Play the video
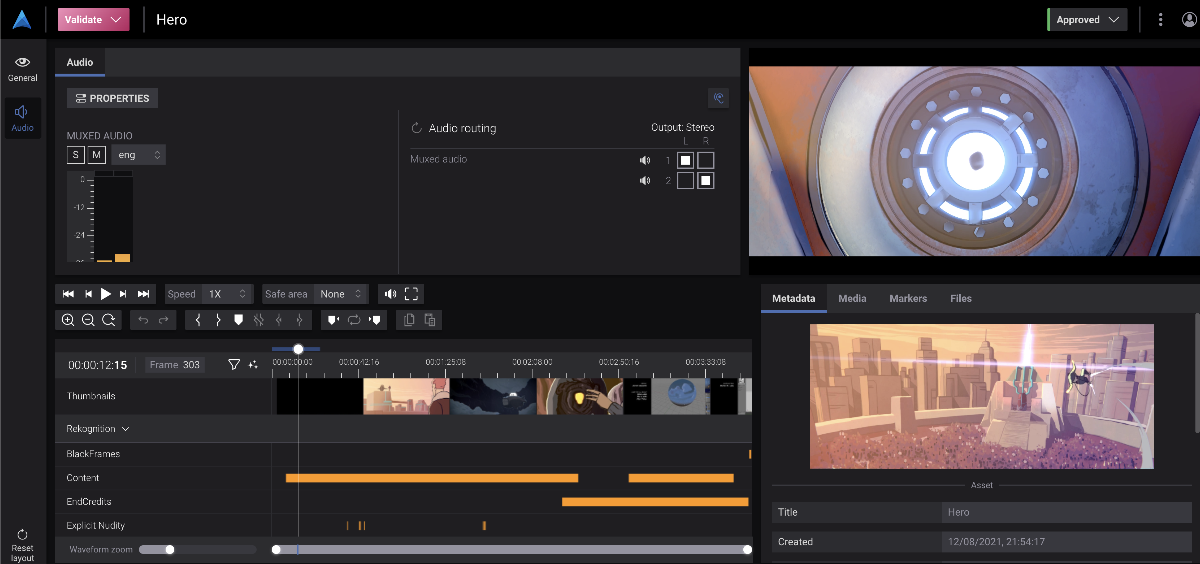The height and width of the screenshot is (564, 1200). pos(106,294)
